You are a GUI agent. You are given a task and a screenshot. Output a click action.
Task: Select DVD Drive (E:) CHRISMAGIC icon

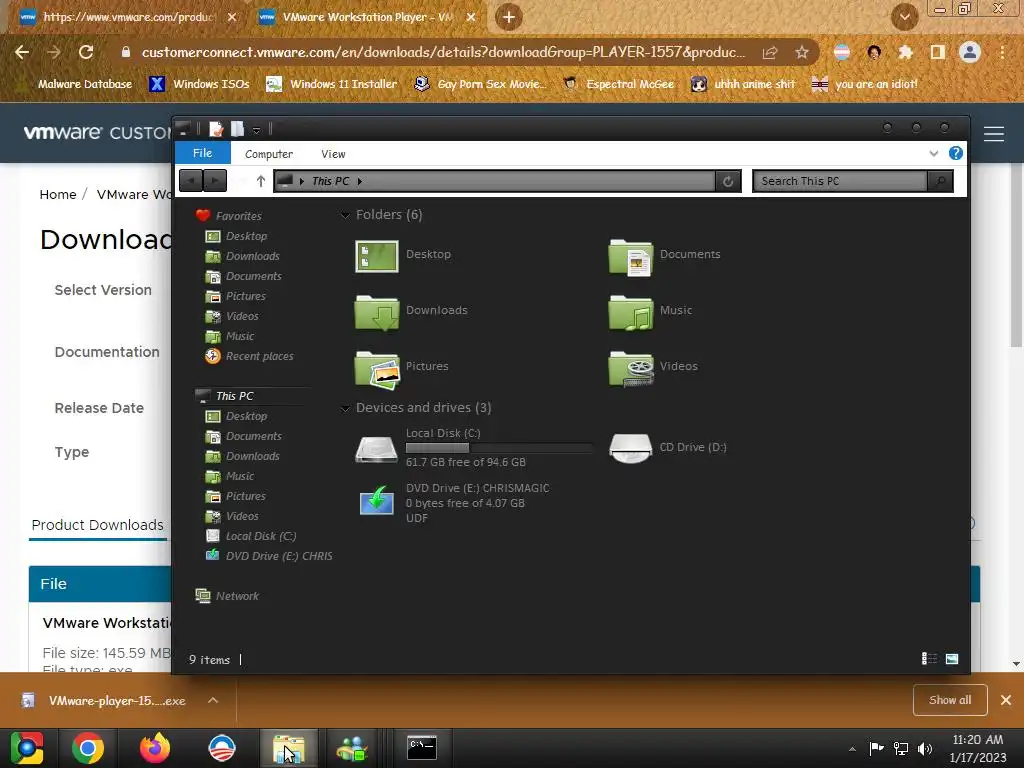tap(377, 501)
